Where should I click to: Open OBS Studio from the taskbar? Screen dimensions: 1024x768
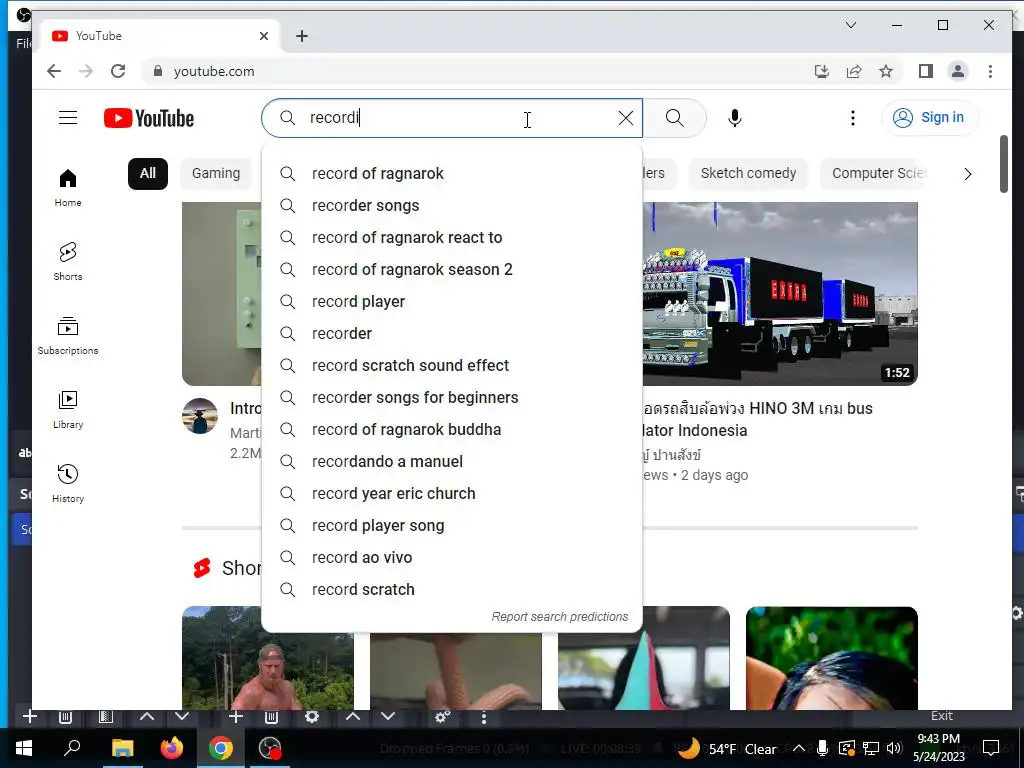coord(270,748)
